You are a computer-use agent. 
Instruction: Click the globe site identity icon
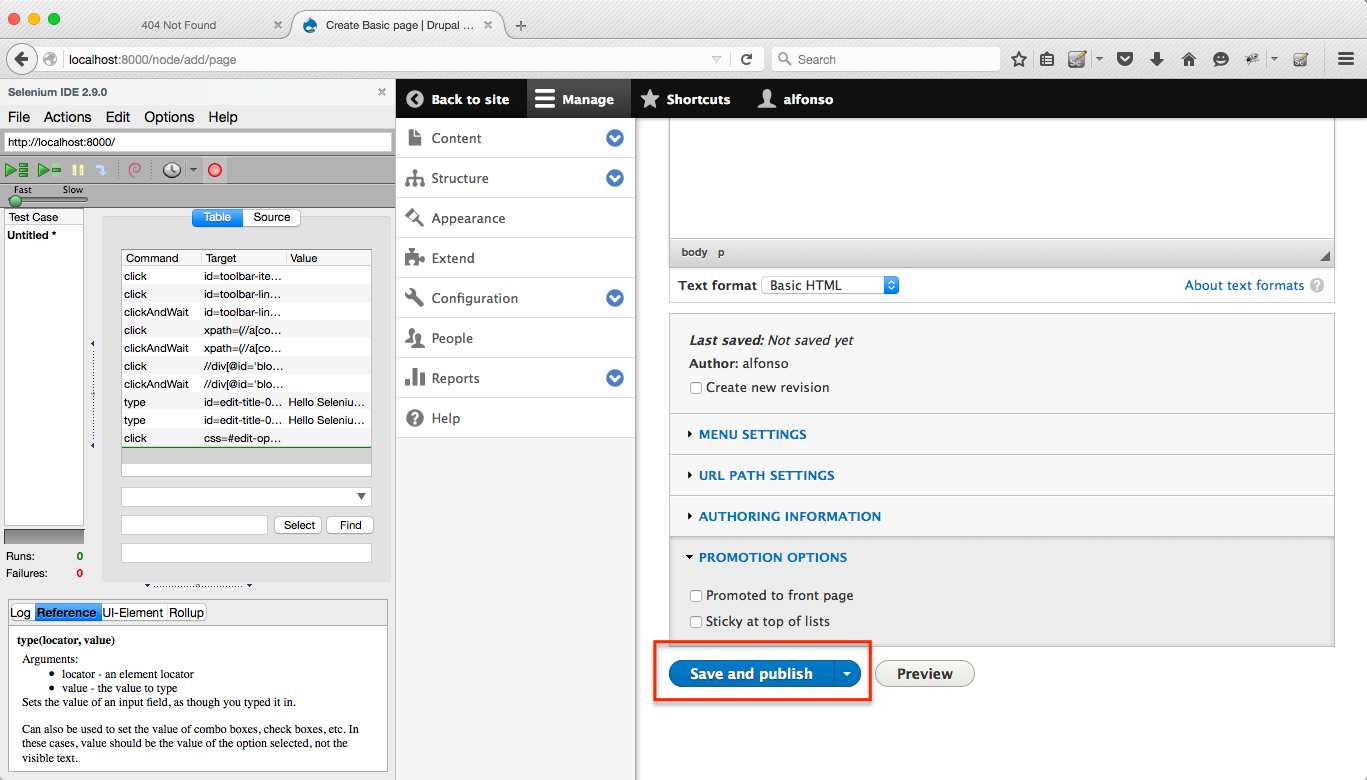[x=50, y=59]
